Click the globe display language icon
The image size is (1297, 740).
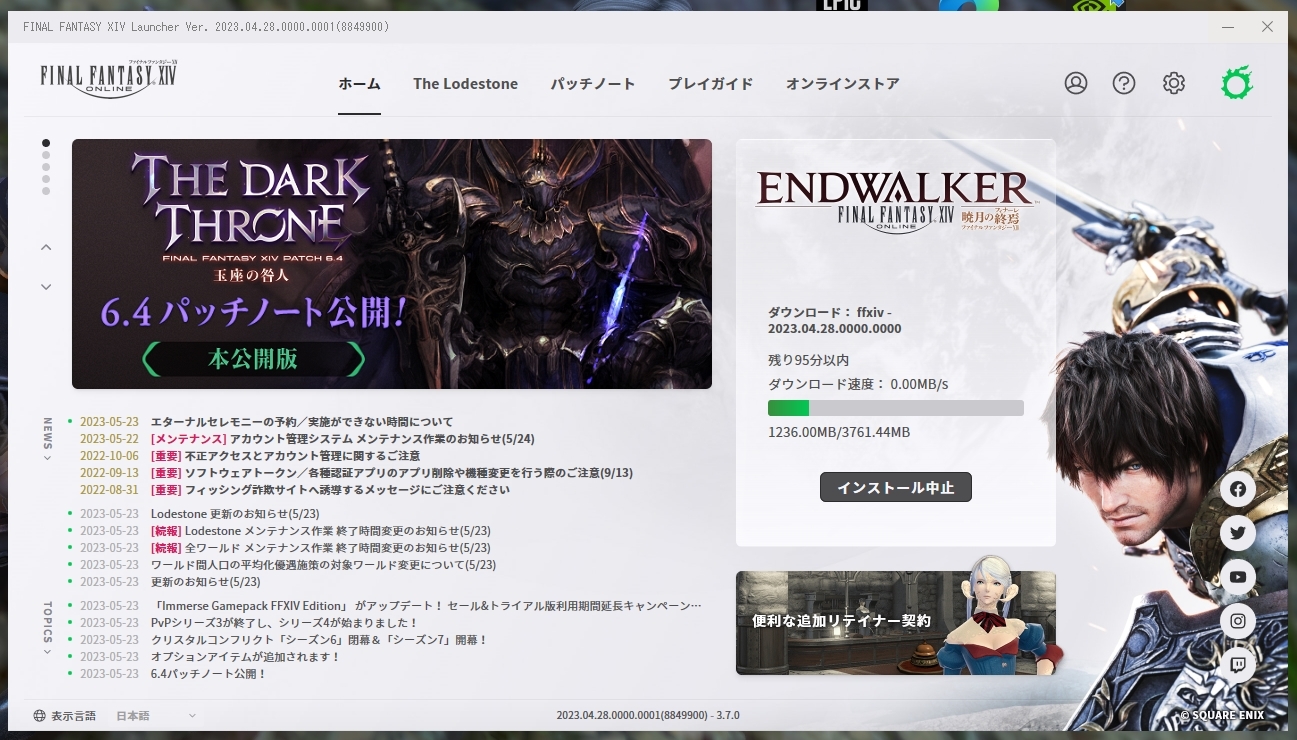(40, 716)
